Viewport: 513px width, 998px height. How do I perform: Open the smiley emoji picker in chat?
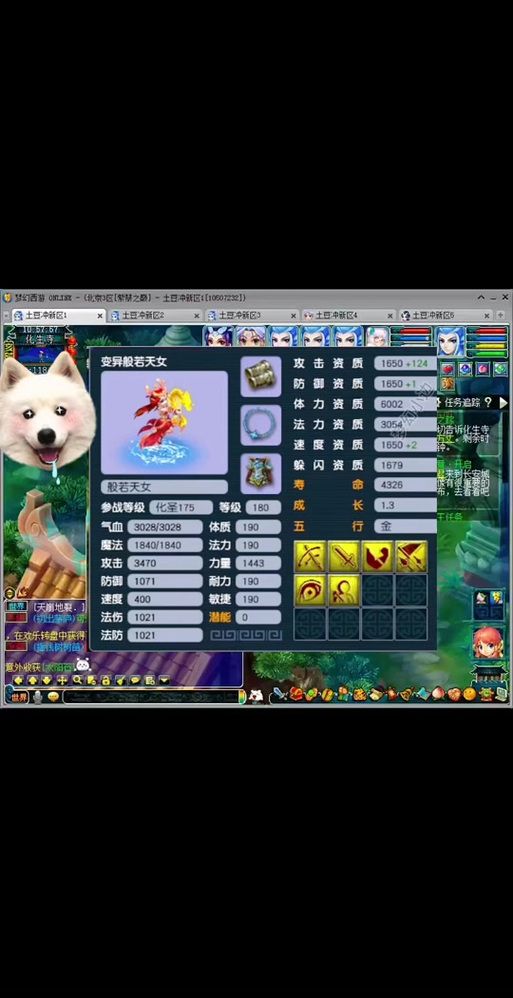pyautogui.click(x=53, y=697)
